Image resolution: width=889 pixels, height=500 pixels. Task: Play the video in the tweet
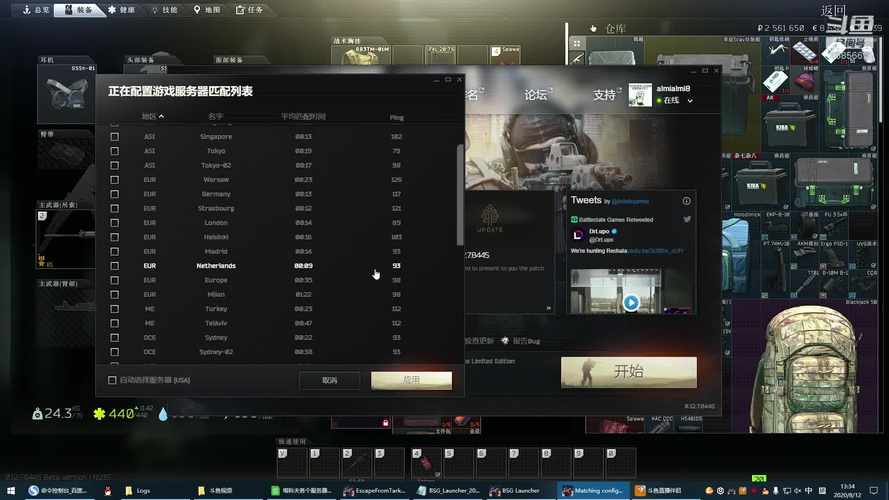tap(631, 303)
